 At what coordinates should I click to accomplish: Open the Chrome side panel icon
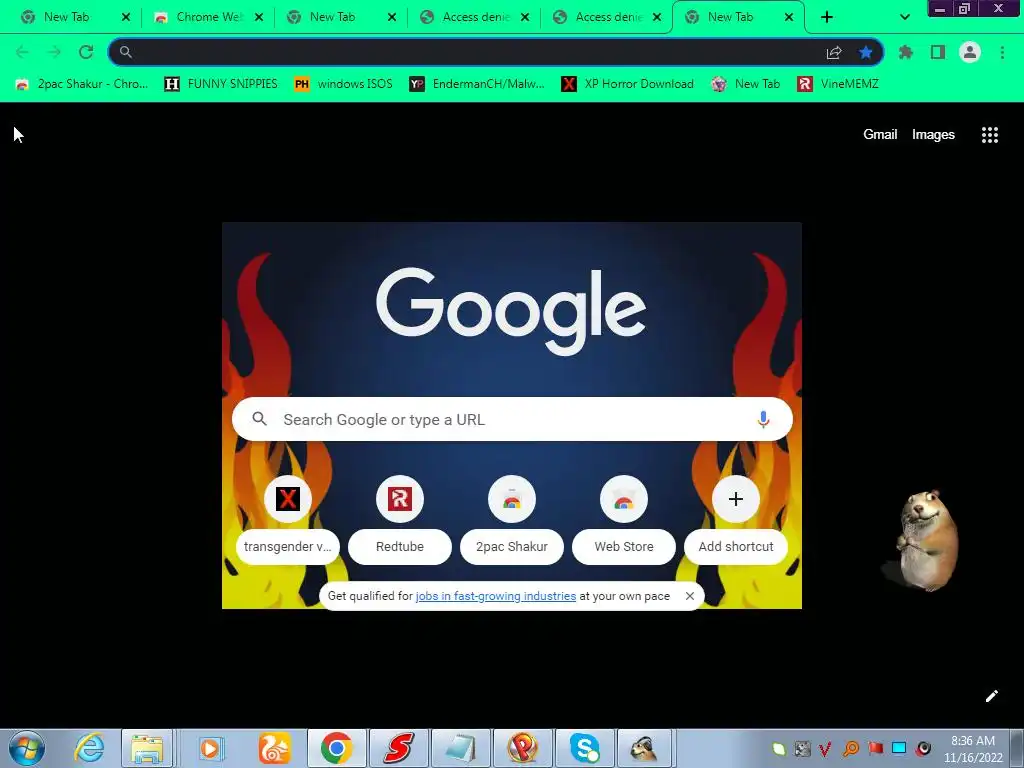point(938,52)
